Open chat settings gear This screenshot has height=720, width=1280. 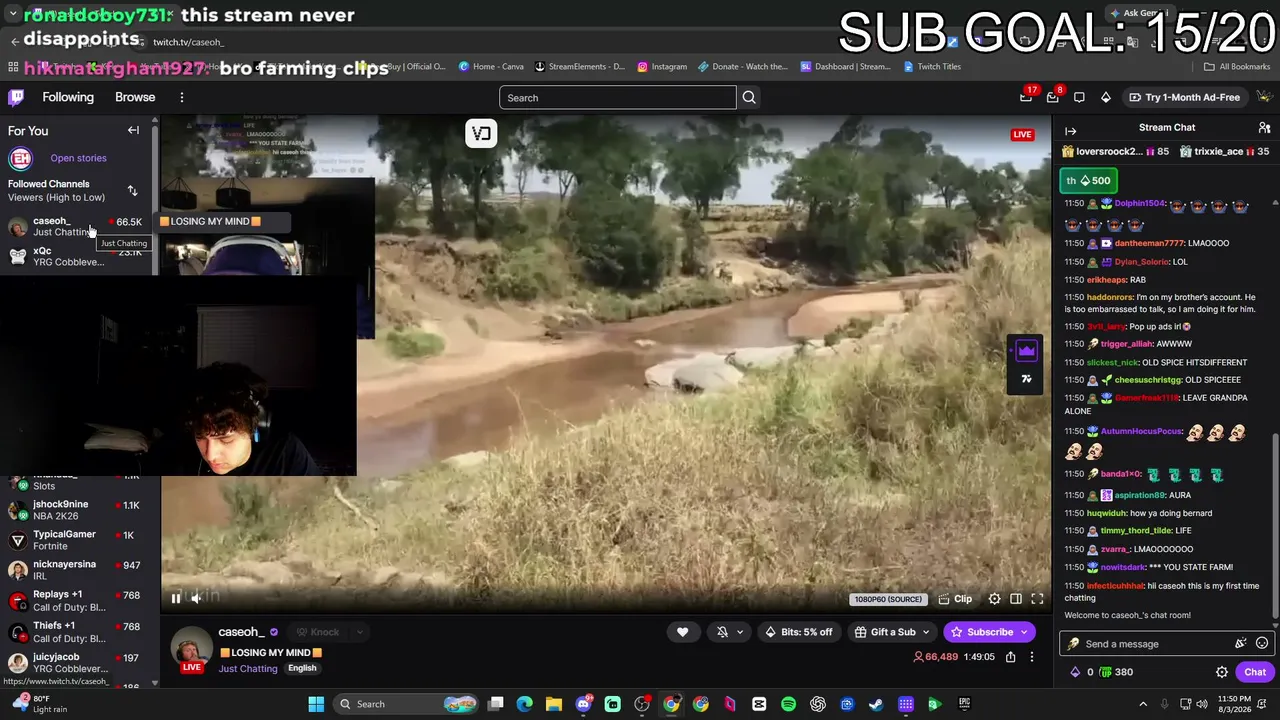[1222, 672]
